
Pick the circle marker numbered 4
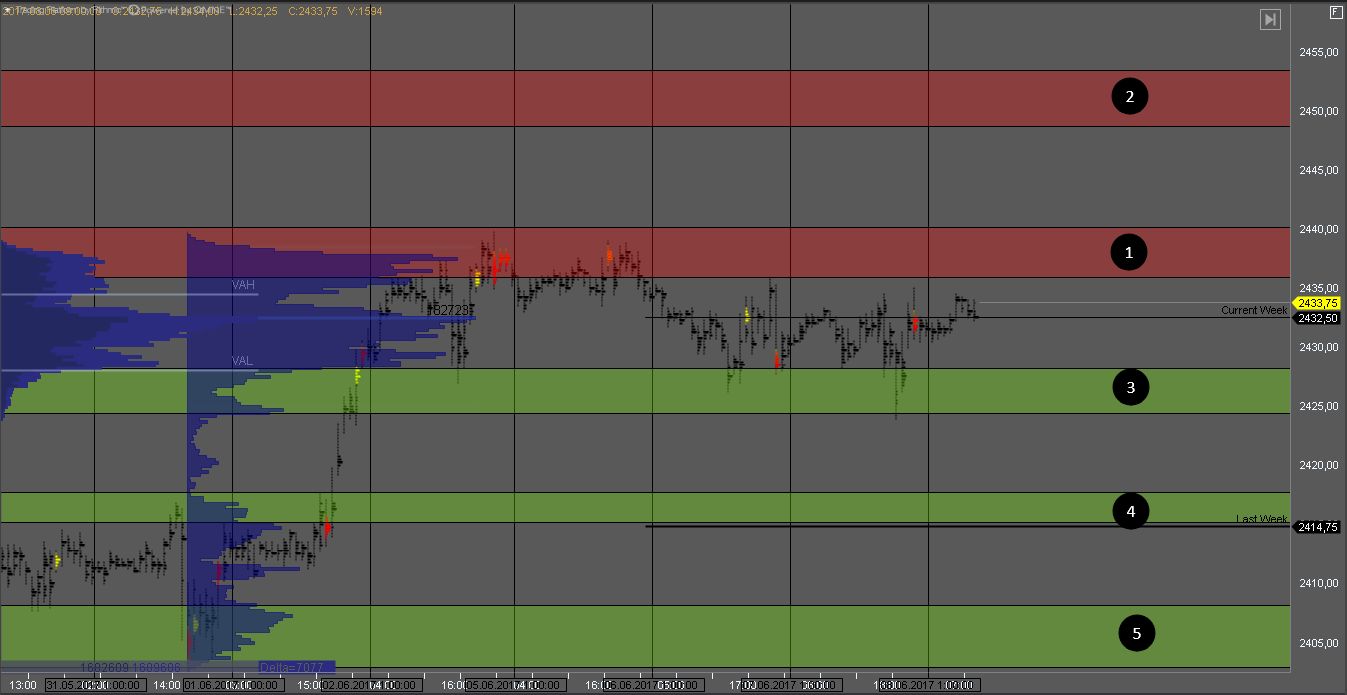1131,512
